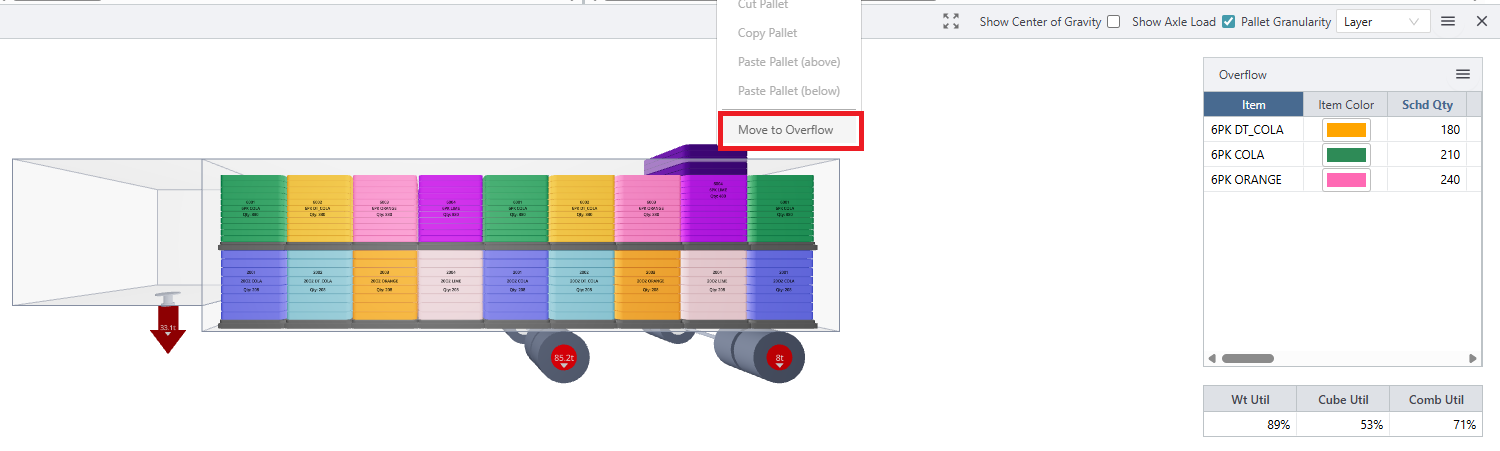Click the Overflow grid scroll-left arrow

pos(1212,358)
